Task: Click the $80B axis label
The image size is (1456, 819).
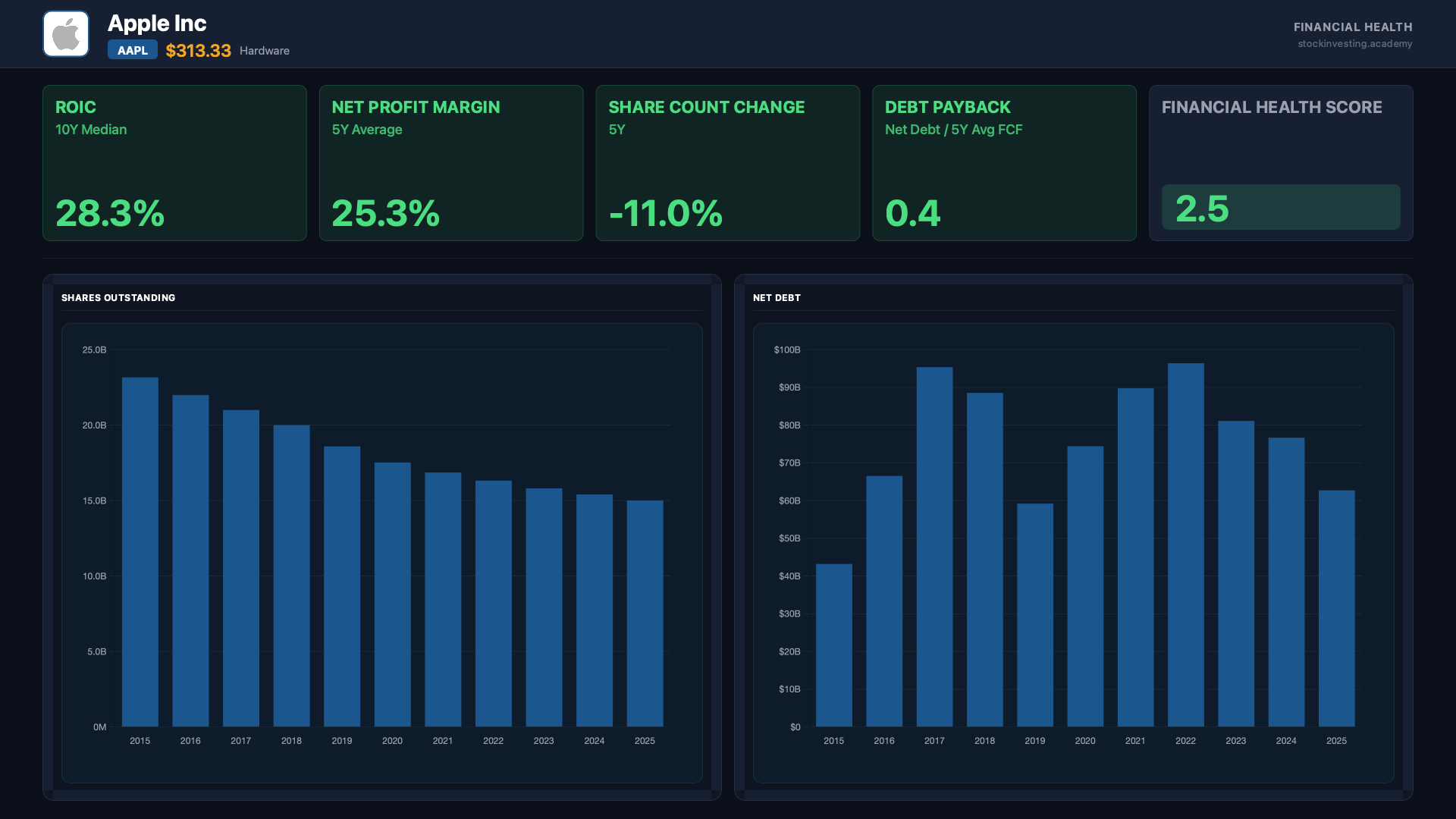Action: tap(789, 425)
